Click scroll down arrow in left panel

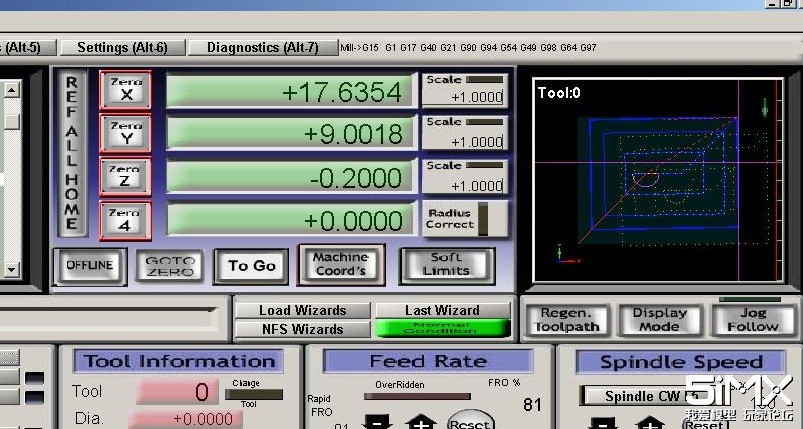click(12, 269)
